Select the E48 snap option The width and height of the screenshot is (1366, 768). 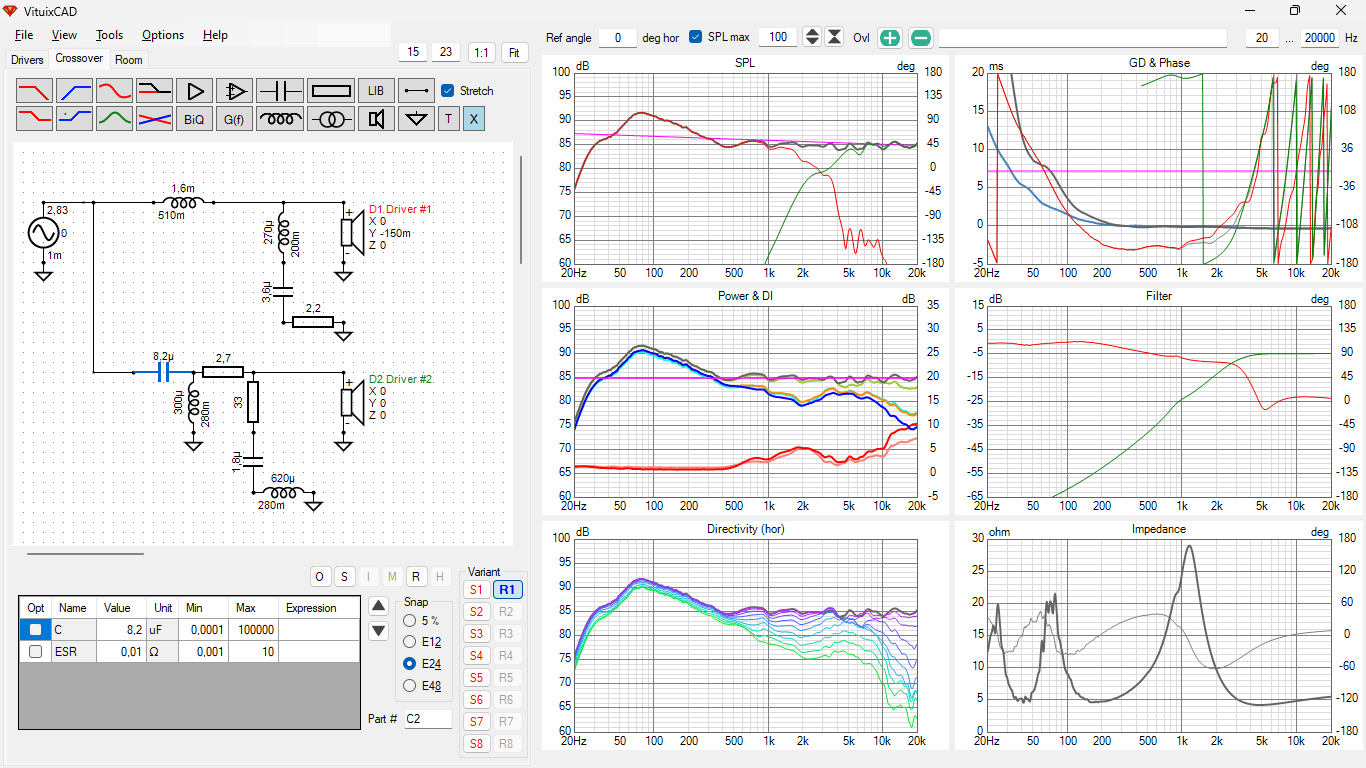pos(409,685)
